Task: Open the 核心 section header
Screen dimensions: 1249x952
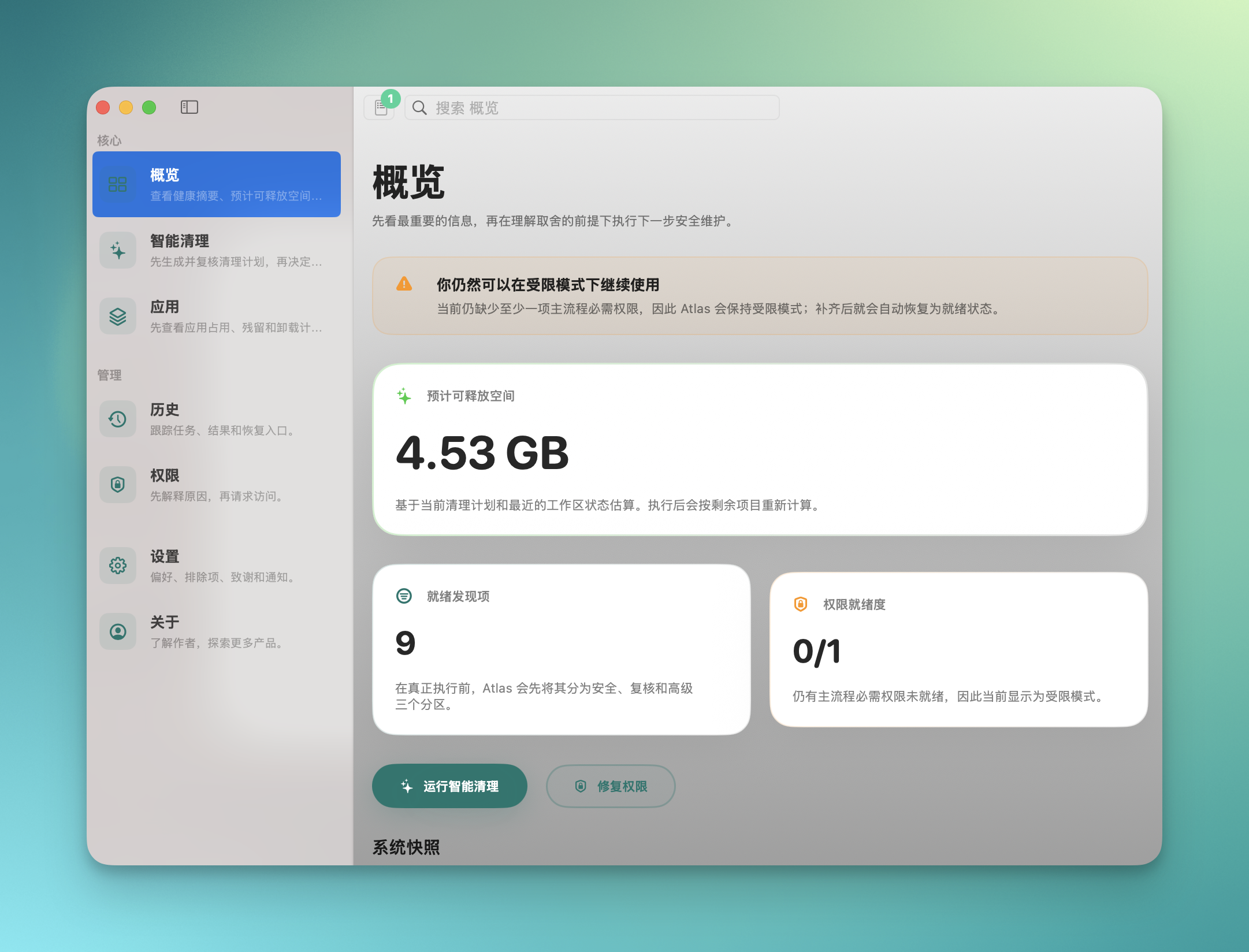Action: point(107,139)
